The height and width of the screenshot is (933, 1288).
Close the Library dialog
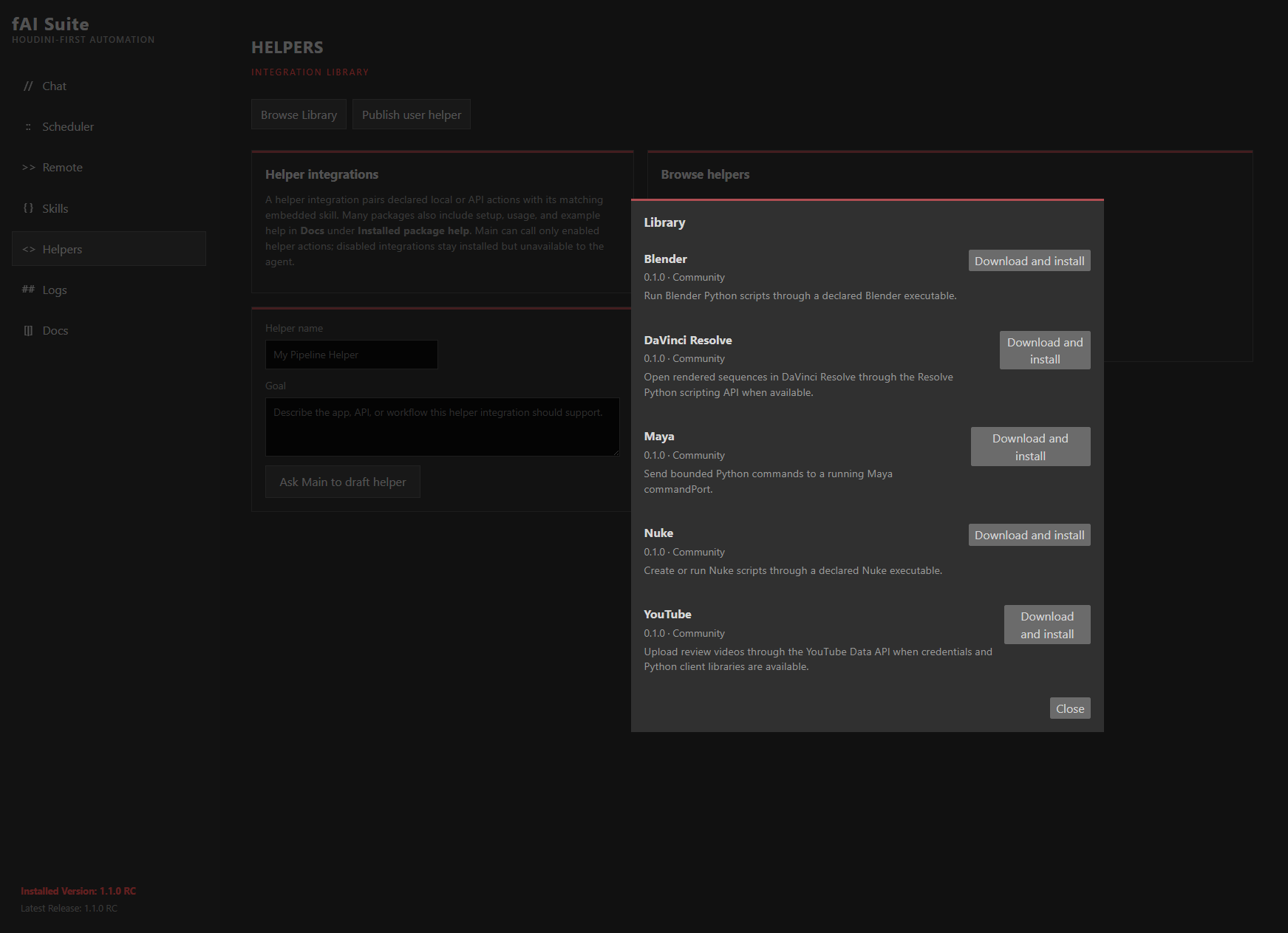1070,708
